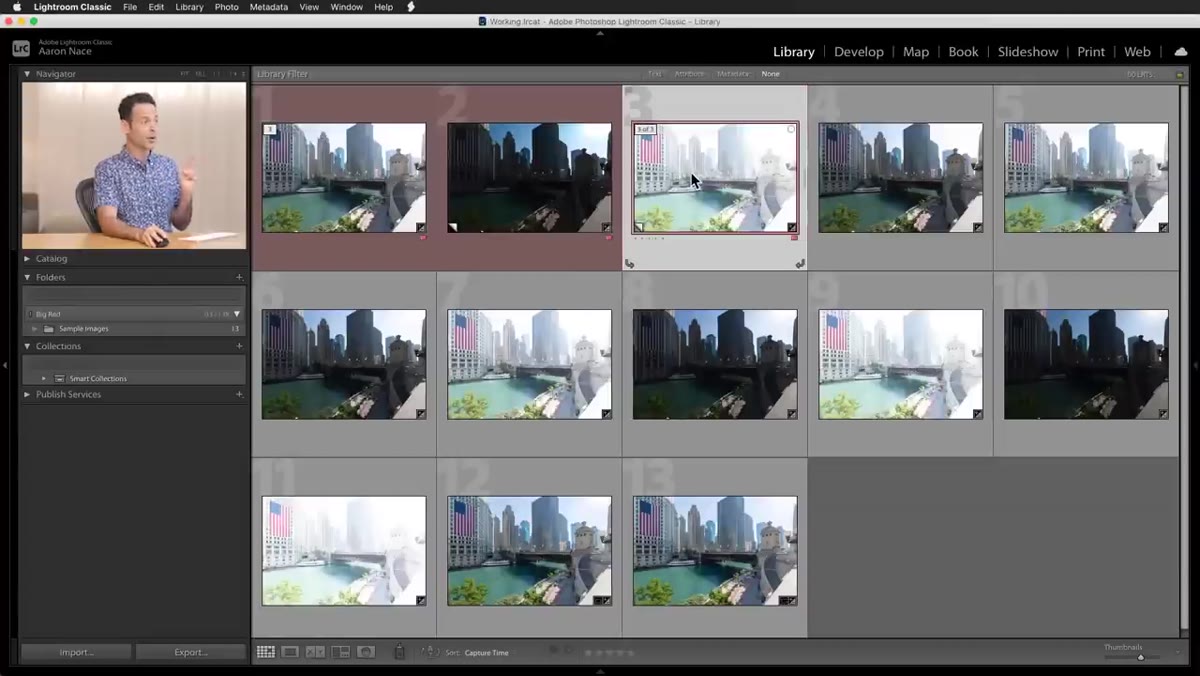Show the right panel via edge arrow
1200x676 pixels.
click(x=1195, y=365)
